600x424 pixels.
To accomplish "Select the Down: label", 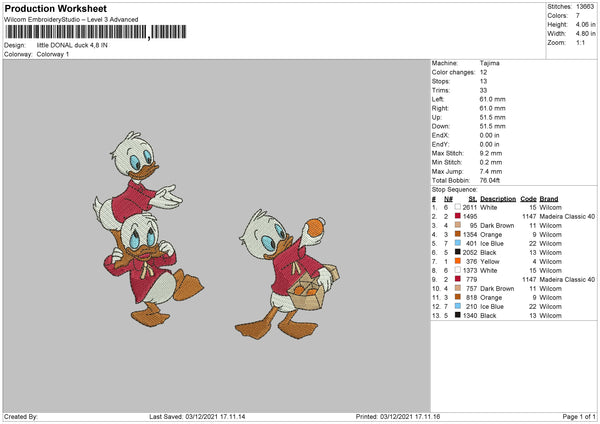I will point(441,126).
